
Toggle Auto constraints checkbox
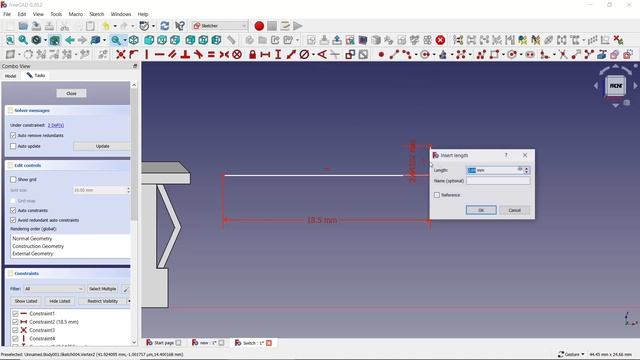click(x=13, y=210)
